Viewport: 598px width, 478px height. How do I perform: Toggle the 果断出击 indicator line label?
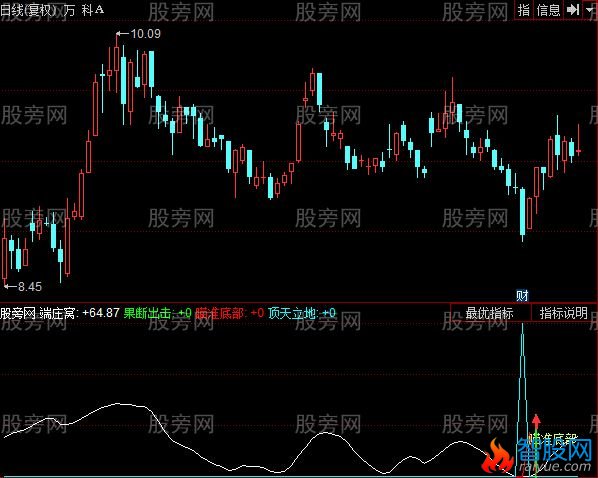tap(157, 313)
